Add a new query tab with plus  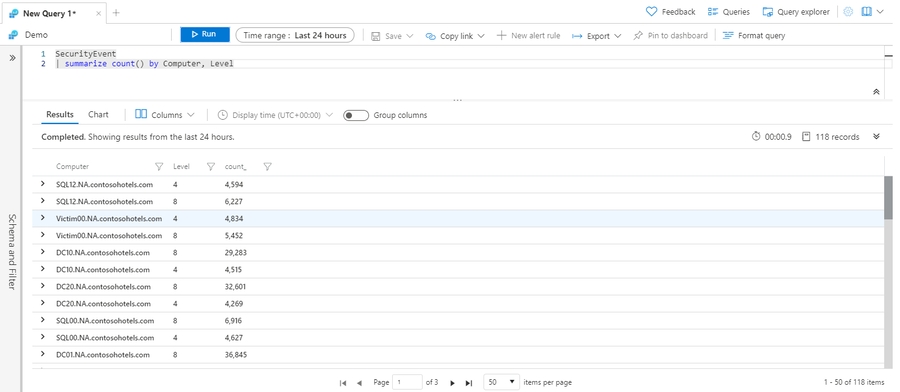pyautogui.click(x=116, y=13)
